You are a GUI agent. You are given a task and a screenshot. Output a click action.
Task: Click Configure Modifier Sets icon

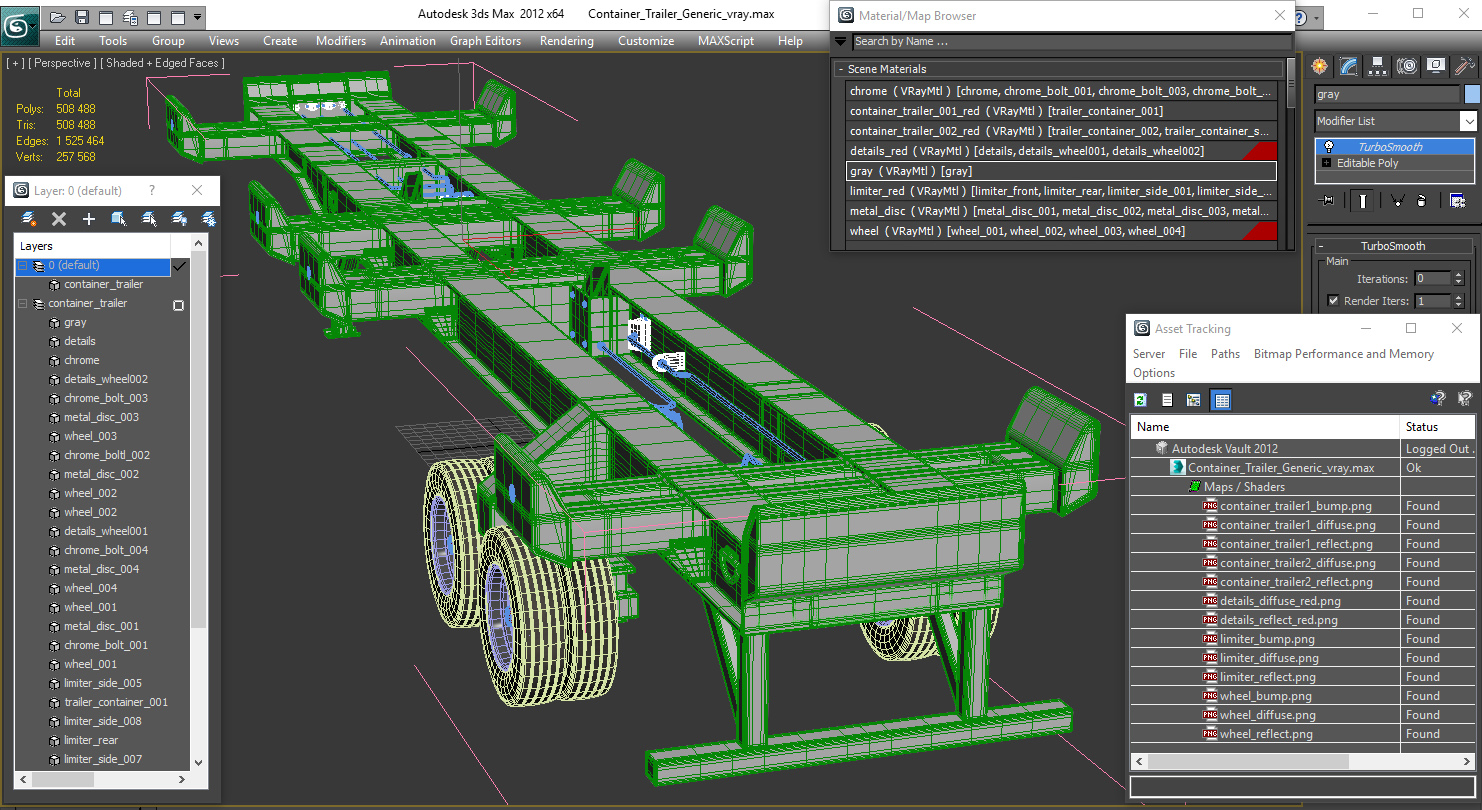pyautogui.click(x=1457, y=201)
